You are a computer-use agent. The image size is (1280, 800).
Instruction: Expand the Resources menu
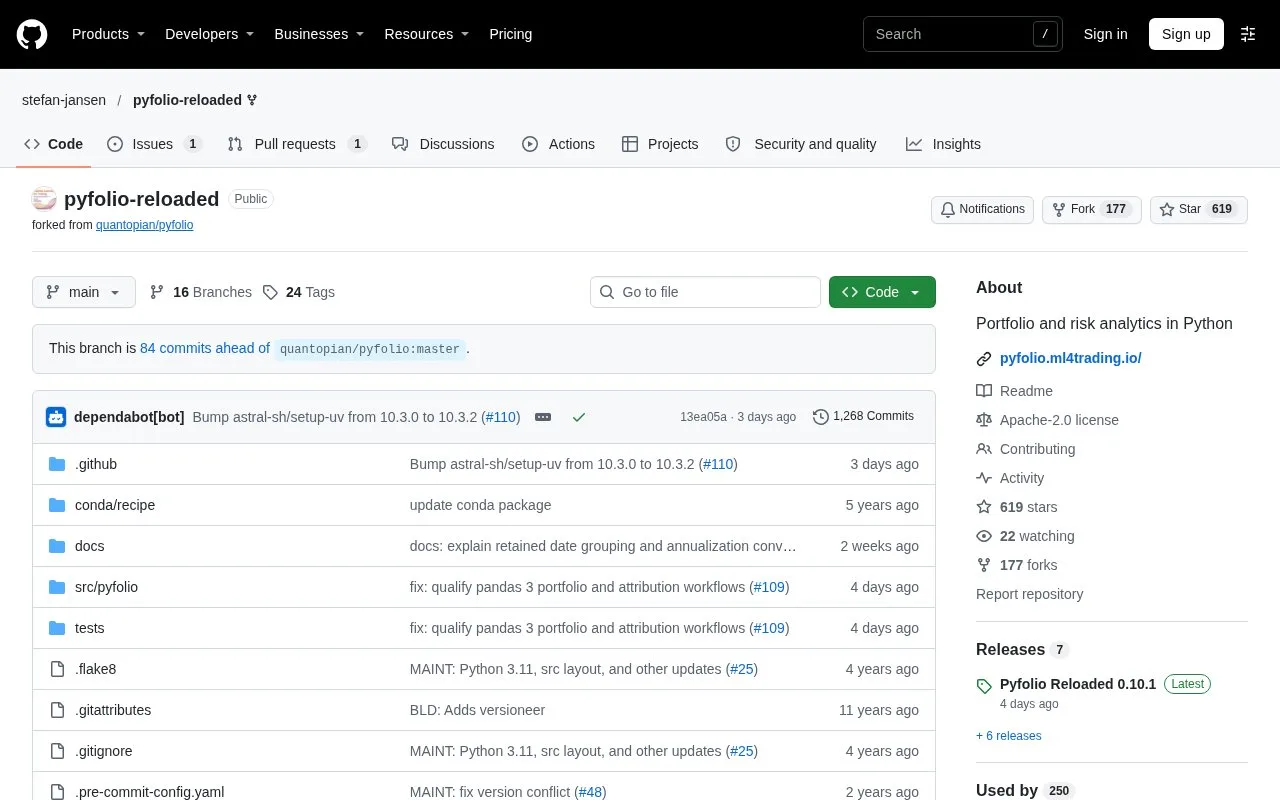click(x=427, y=34)
